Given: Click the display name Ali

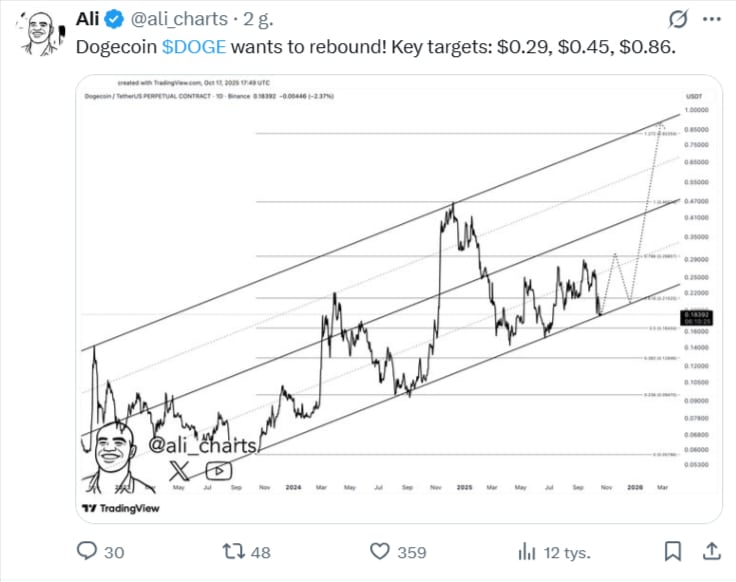Looking at the screenshot, I should click(91, 19).
